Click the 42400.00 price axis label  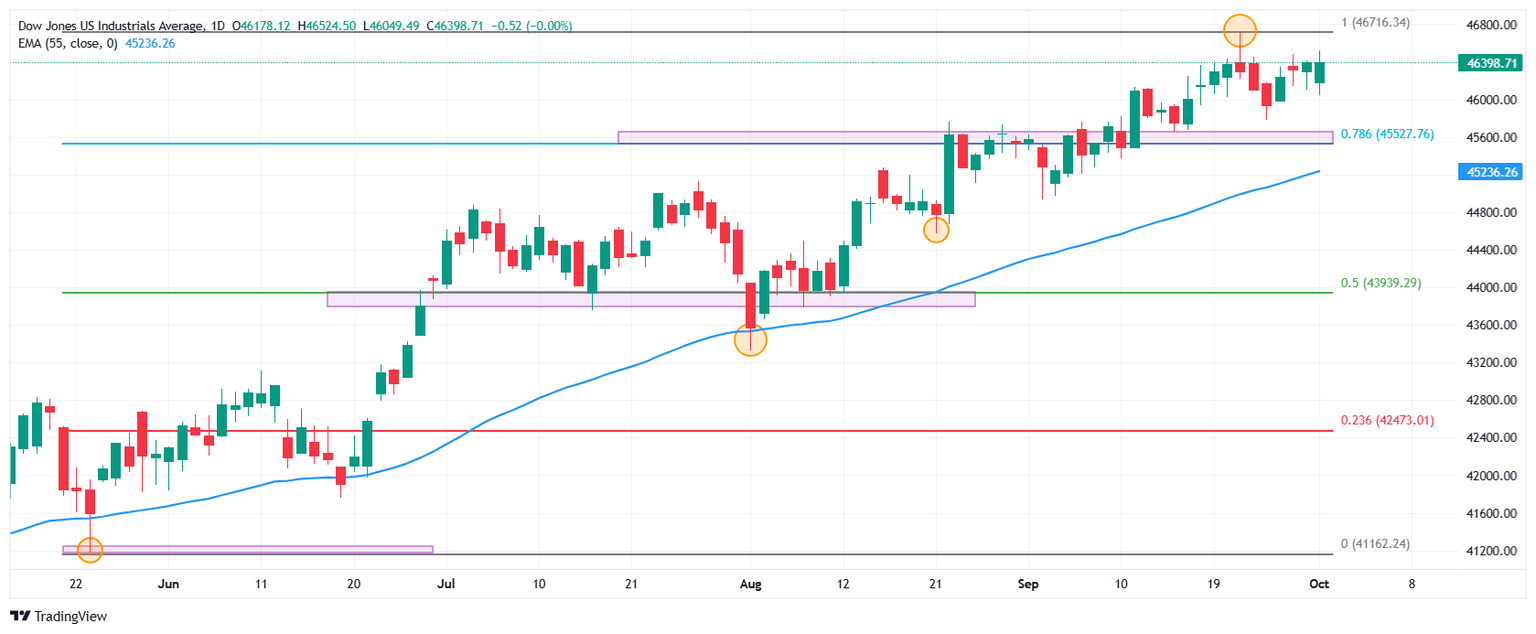coord(1493,438)
